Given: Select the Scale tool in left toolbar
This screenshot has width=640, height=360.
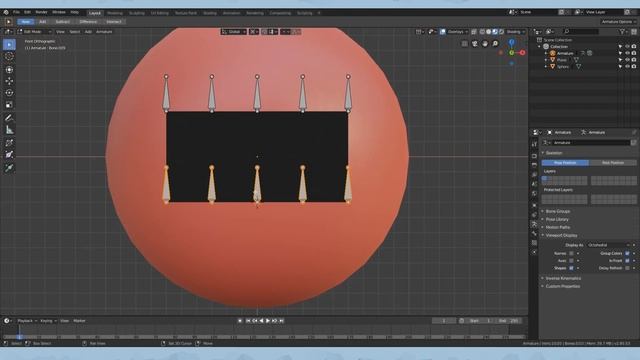Looking at the screenshot, I should [9, 105].
